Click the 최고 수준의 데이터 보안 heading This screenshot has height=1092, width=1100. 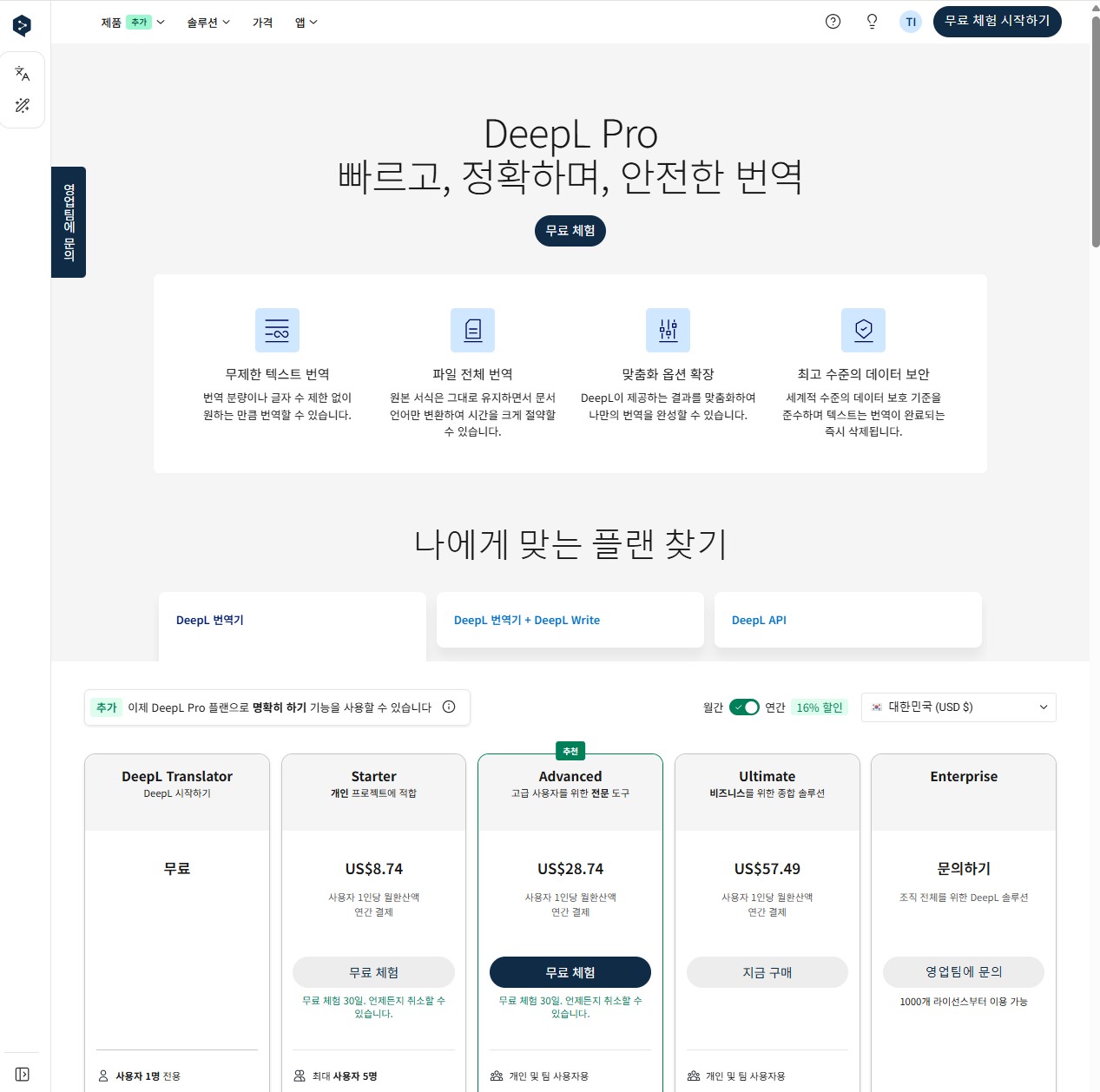pos(863,374)
